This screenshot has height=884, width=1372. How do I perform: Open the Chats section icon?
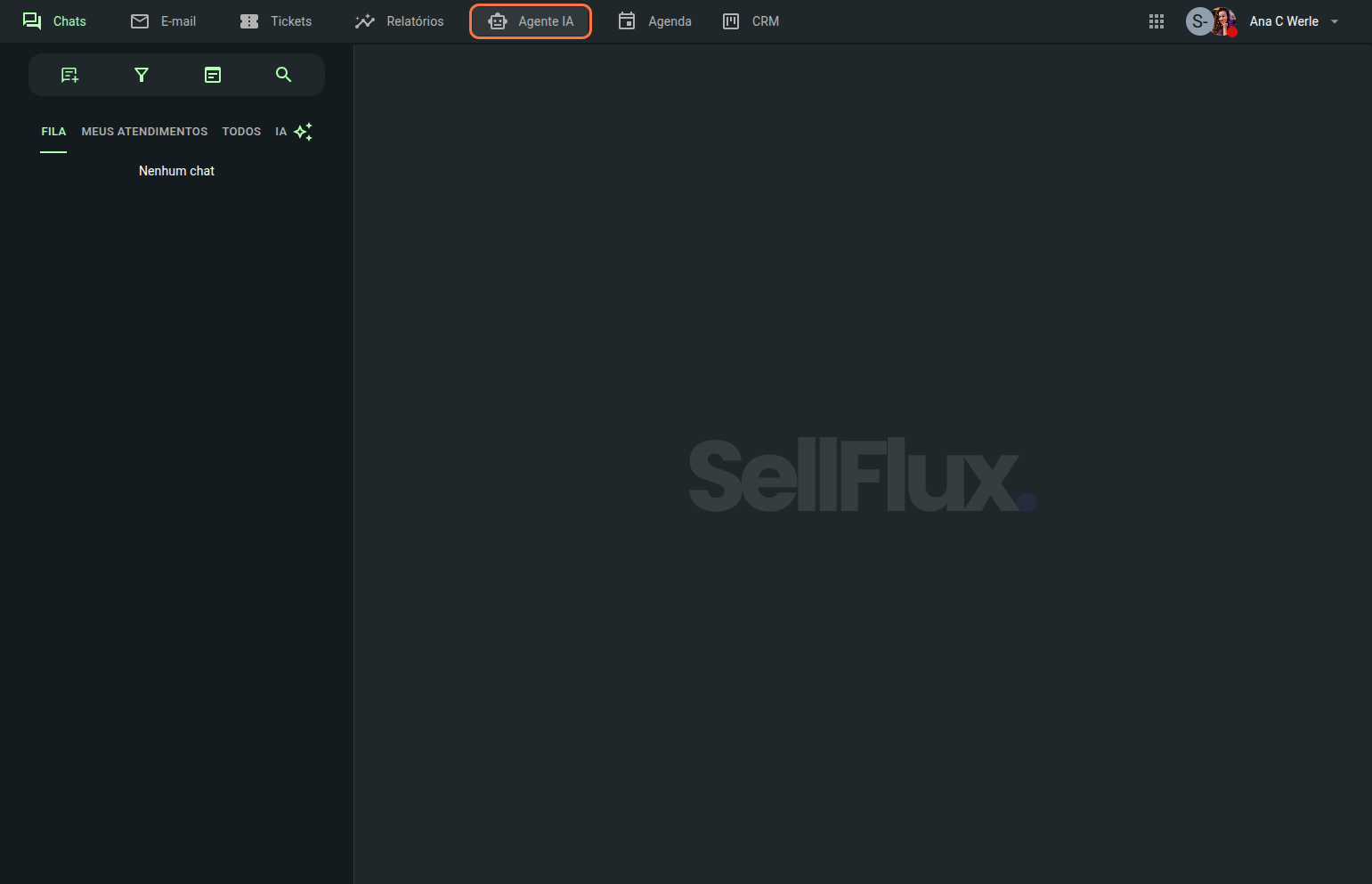pyautogui.click(x=32, y=21)
